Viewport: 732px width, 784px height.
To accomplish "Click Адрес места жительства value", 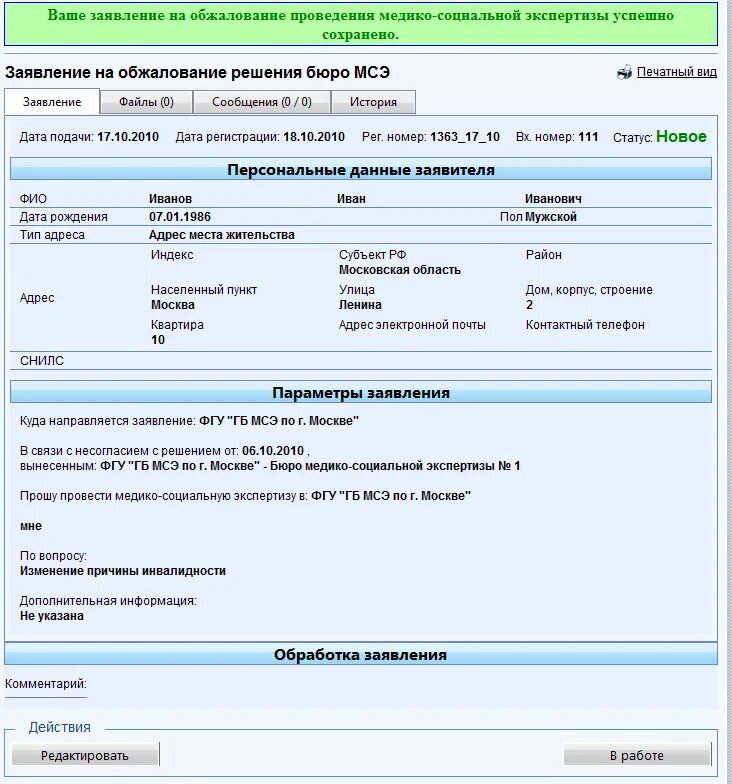I will pos(222,235).
